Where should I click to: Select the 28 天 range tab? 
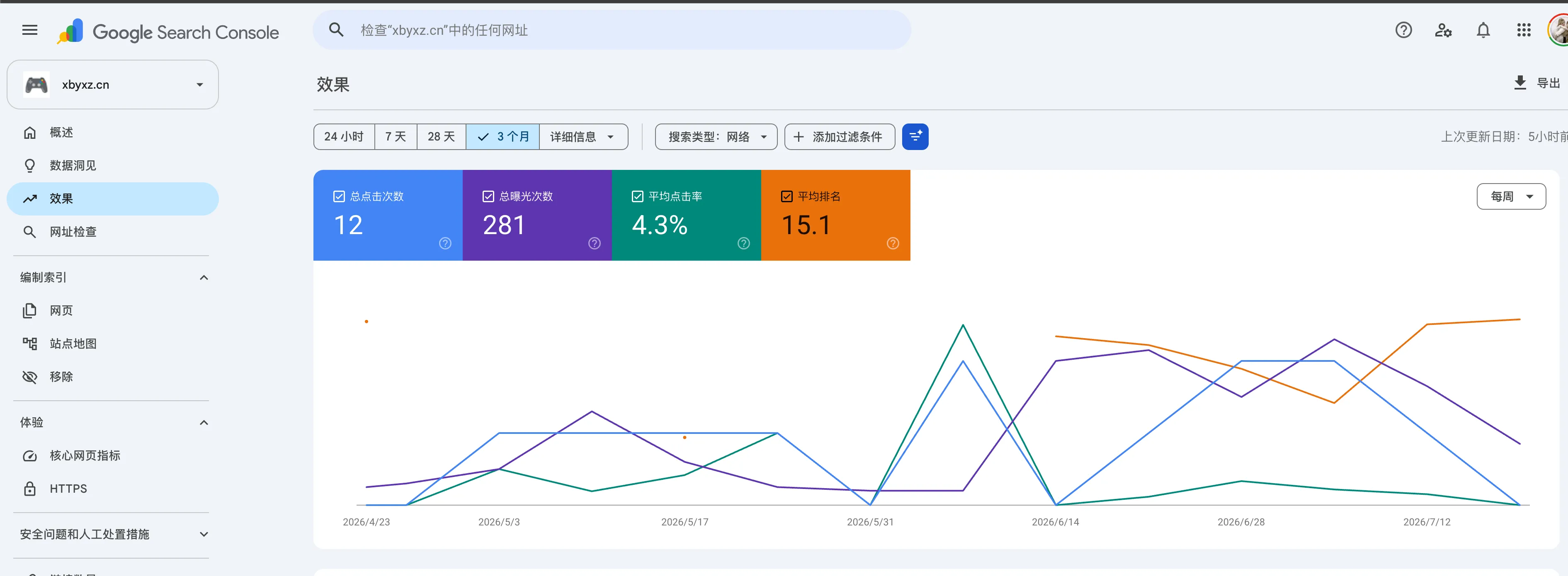(x=441, y=136)
